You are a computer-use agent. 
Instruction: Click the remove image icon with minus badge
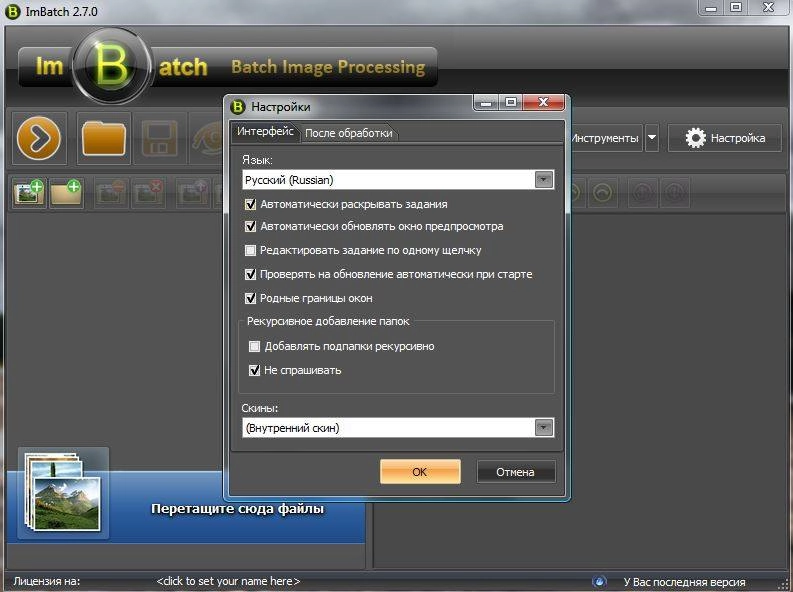(x=111, y=193)
